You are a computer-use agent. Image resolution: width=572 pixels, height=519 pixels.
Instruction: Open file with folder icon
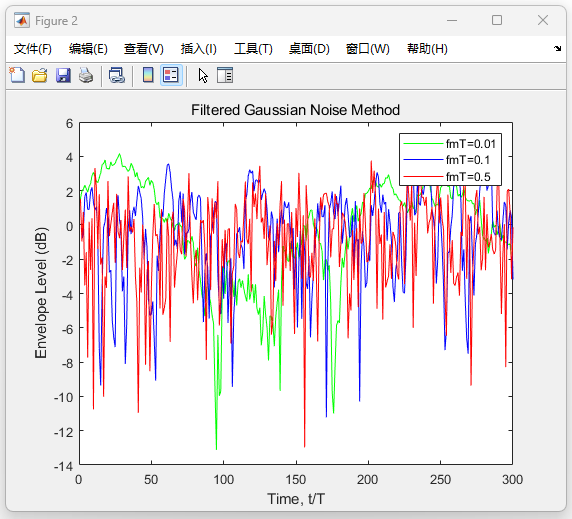(x=40, y=75)
